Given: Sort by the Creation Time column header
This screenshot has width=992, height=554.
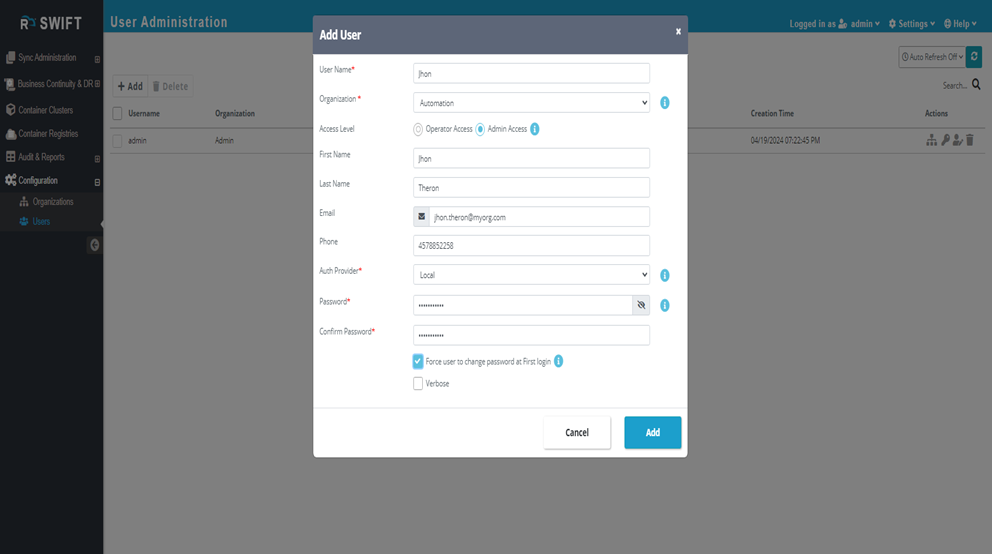Looking at the screenshot, I should pyautogui.click(x=772, y=113).
